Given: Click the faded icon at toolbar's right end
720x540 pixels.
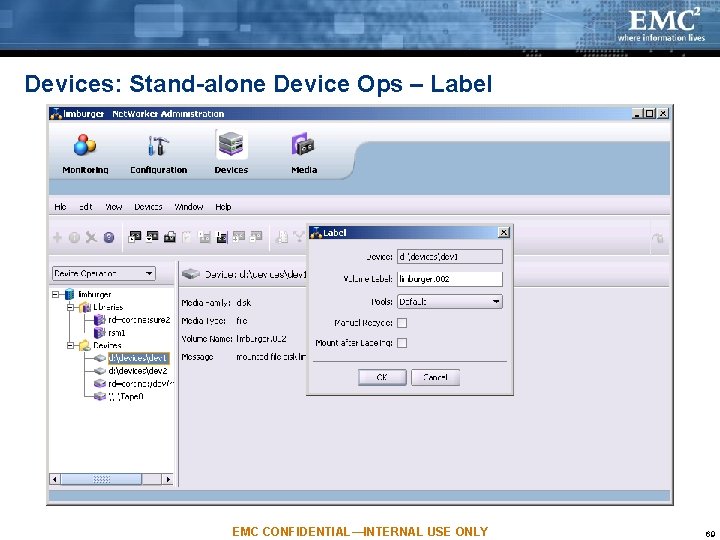Looking at the screenshot, I should pos(658,238).
